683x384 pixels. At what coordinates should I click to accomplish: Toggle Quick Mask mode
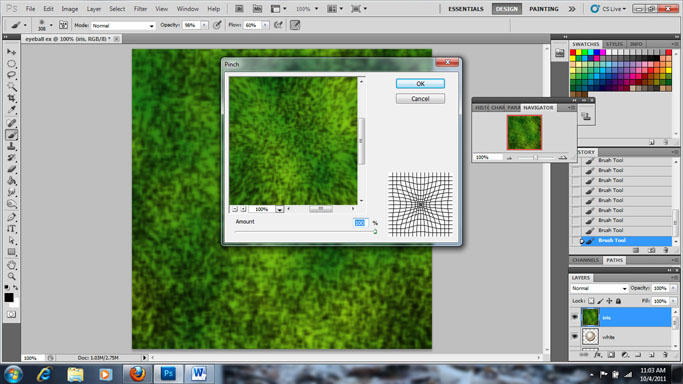point(11,314)
